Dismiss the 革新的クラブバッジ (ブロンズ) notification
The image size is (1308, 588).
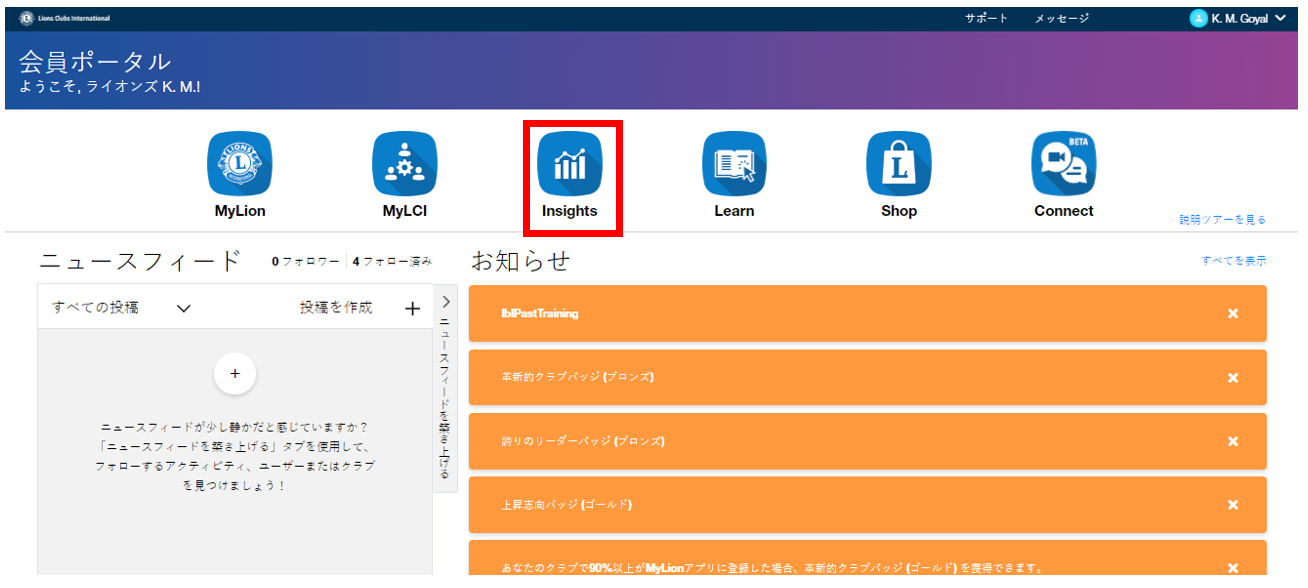tap(1232, 378)
